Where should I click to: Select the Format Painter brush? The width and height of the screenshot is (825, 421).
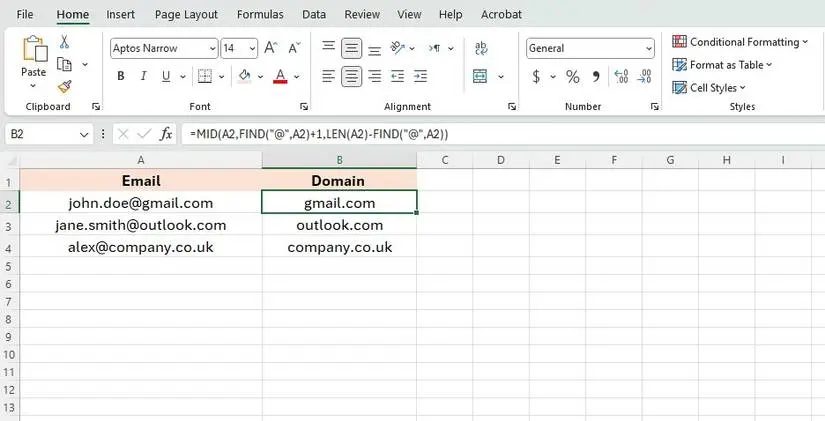point(65,86)
